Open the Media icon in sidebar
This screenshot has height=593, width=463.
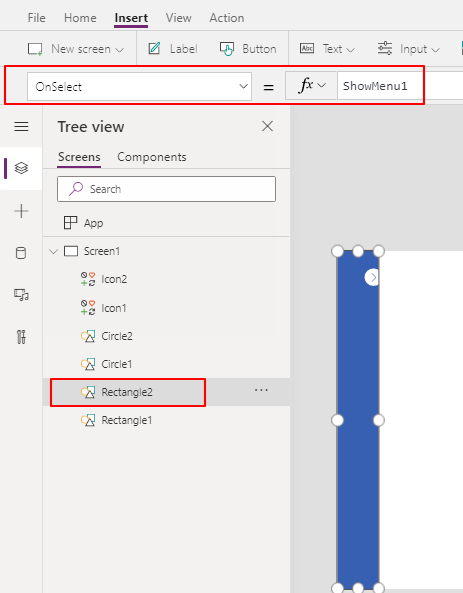point(21,294)
